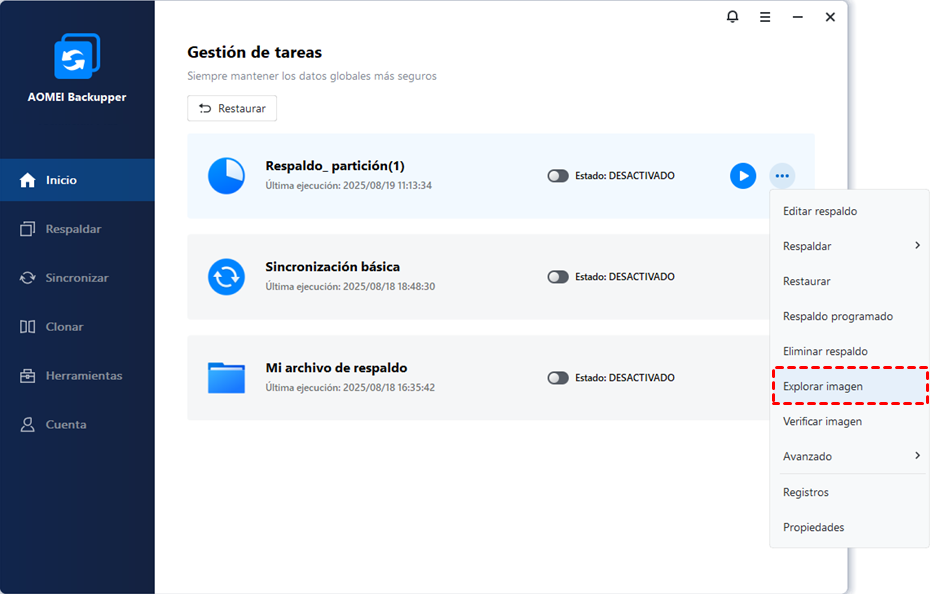
Task: Click the sync icon of Sincronización básica
Action: tap(226, 277)
